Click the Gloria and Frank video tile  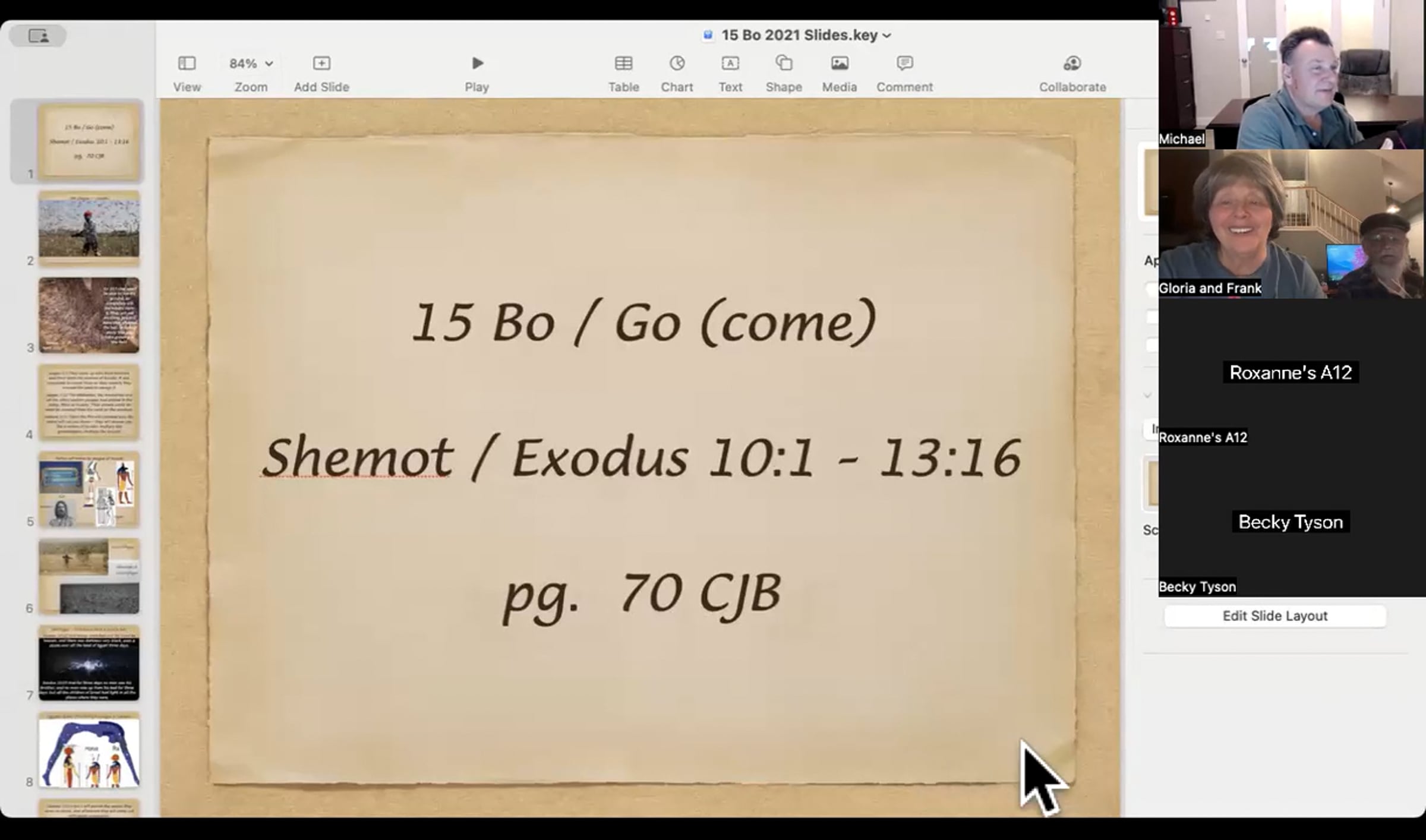1291,224
